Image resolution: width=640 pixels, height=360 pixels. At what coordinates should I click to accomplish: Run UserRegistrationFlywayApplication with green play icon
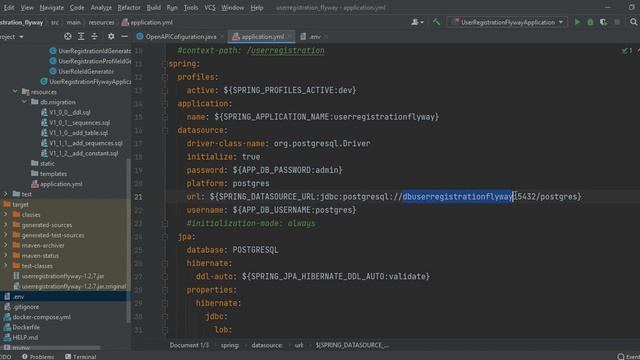(577, 22)
